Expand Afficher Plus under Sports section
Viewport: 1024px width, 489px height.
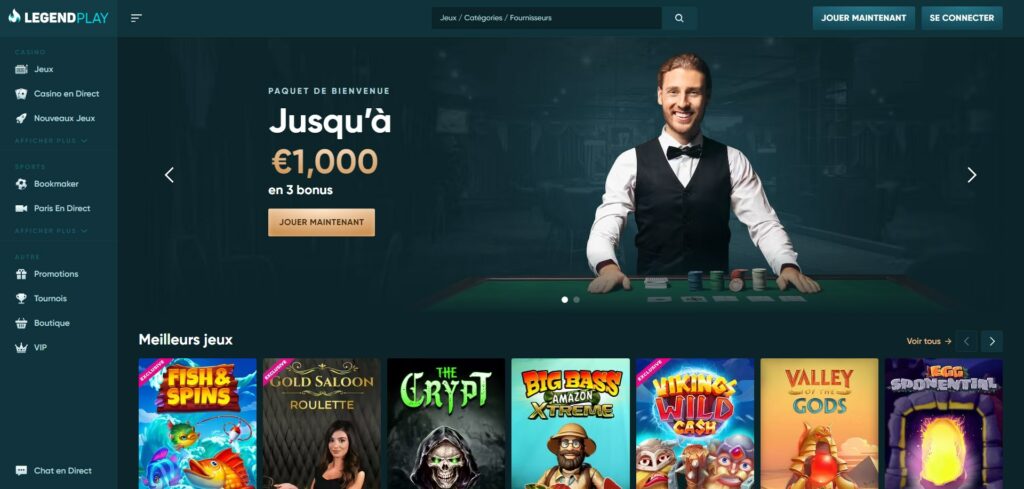(51, 231)
